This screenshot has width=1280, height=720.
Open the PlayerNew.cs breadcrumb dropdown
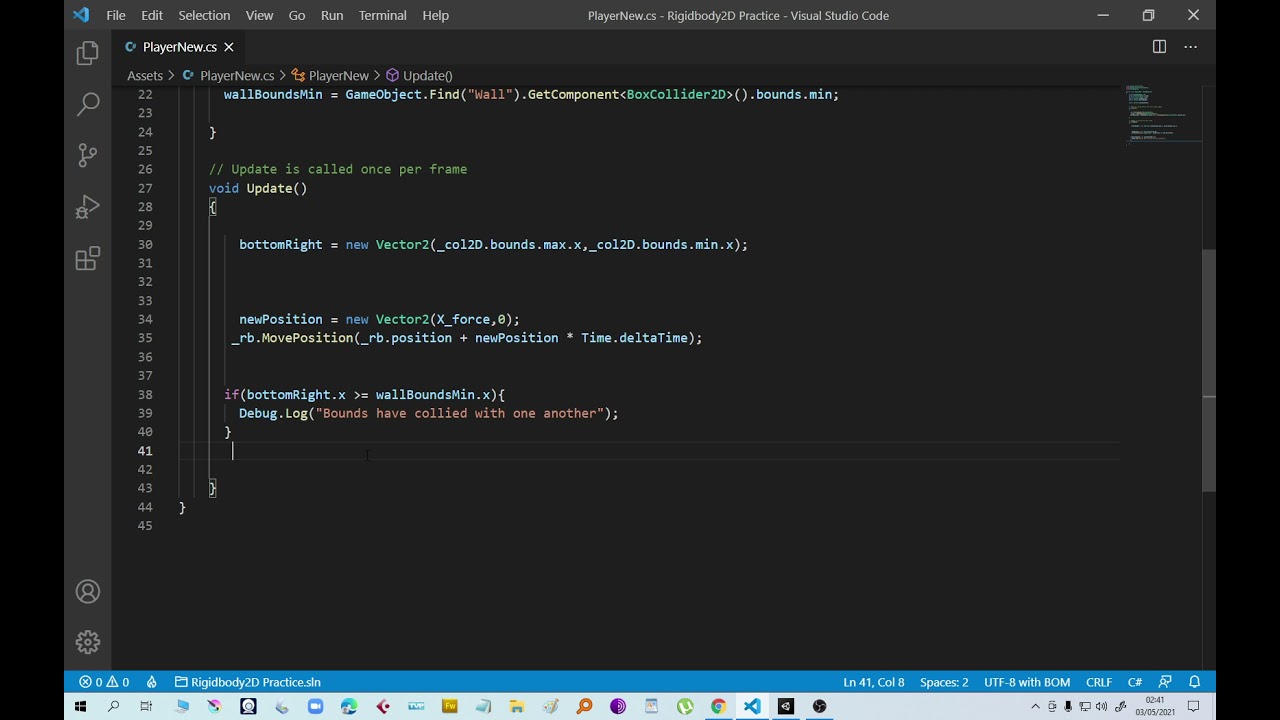click(x=228, y=75)
